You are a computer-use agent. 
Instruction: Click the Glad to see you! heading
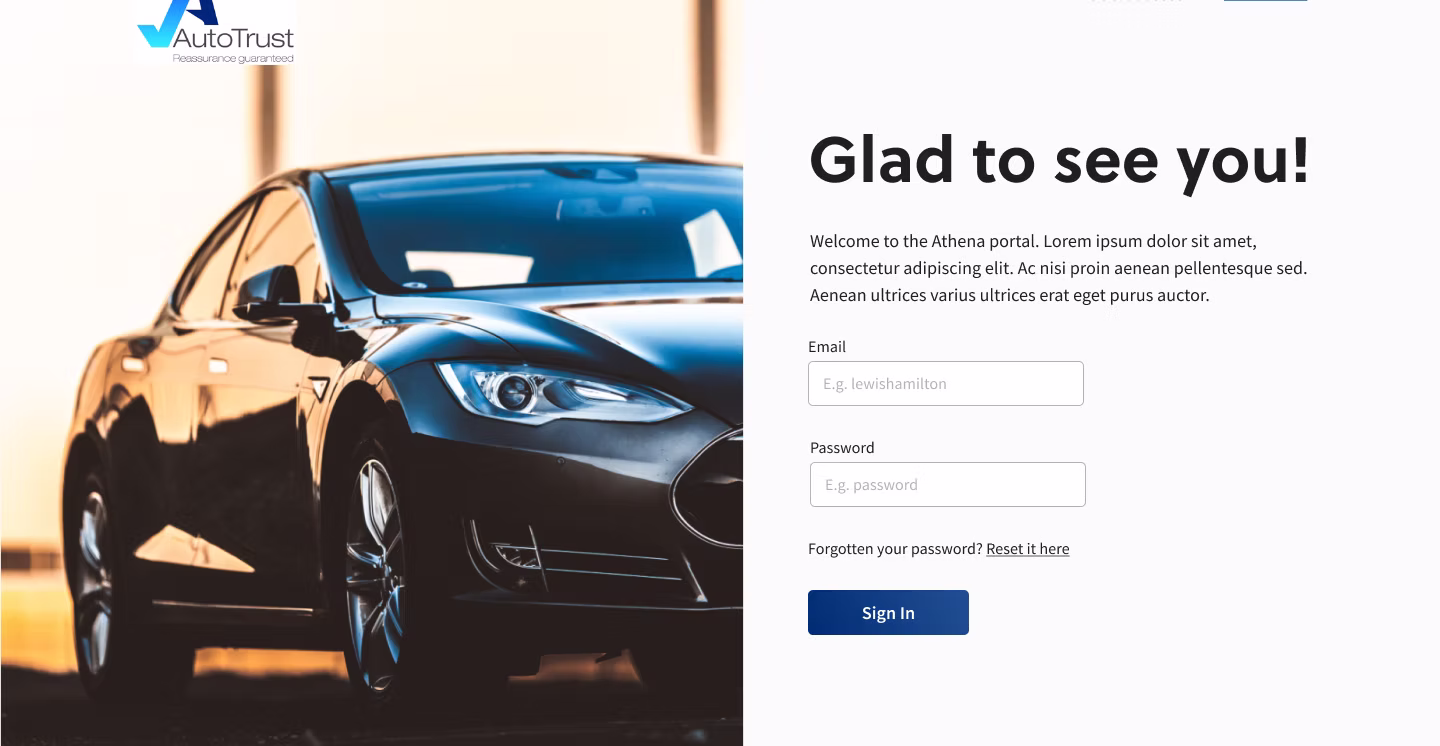tap(1059, 160)
